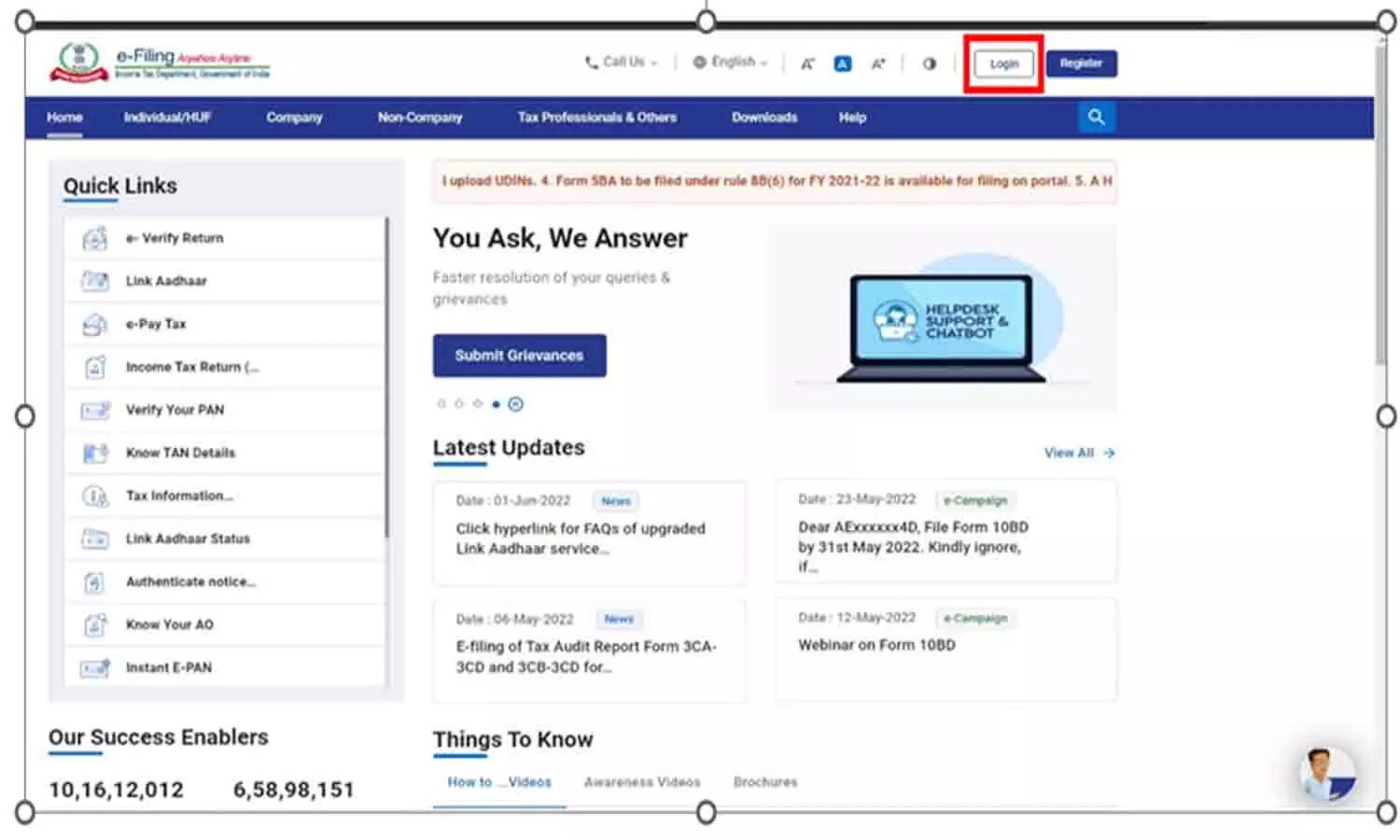
Task: Toggle the high contrast mode icon
Action: pos(929,64)
